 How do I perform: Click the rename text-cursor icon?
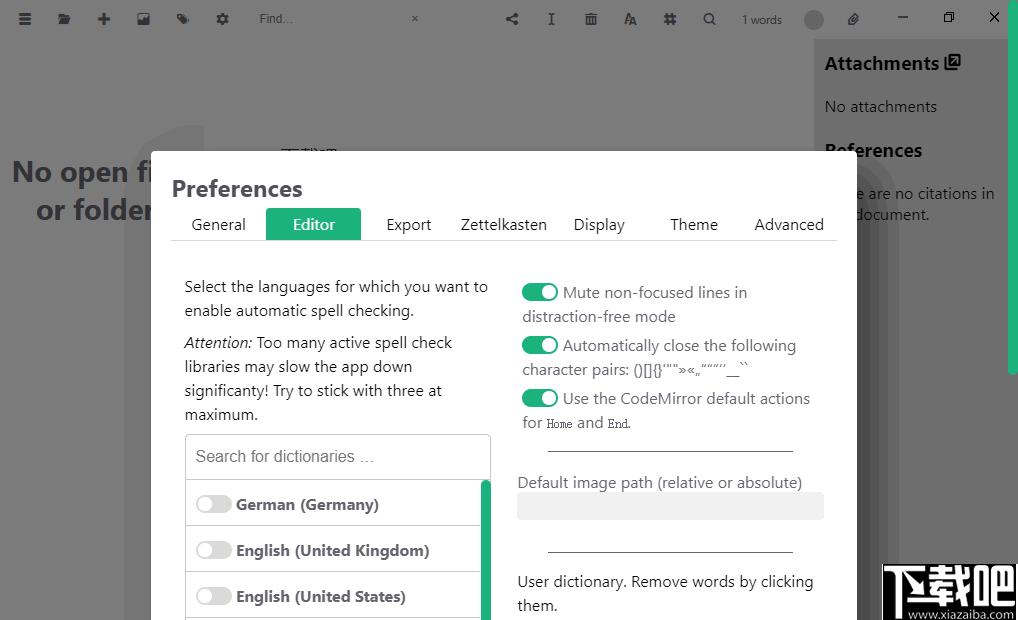(x=551, y=19)
